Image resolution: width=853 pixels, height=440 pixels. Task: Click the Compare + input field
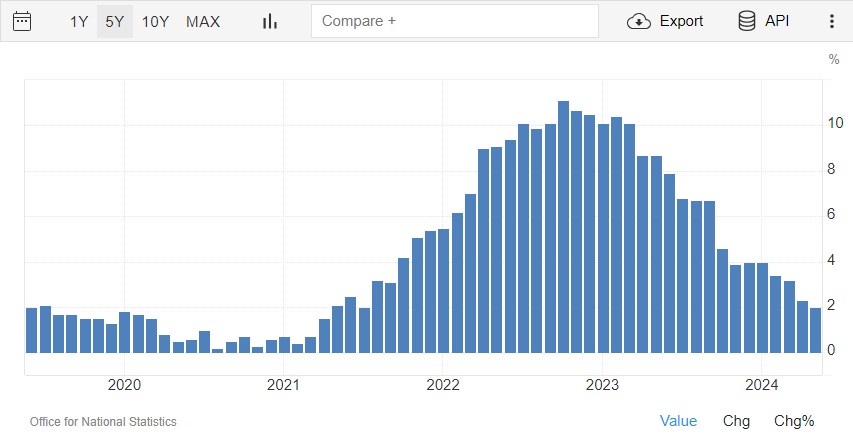[454, 21]
